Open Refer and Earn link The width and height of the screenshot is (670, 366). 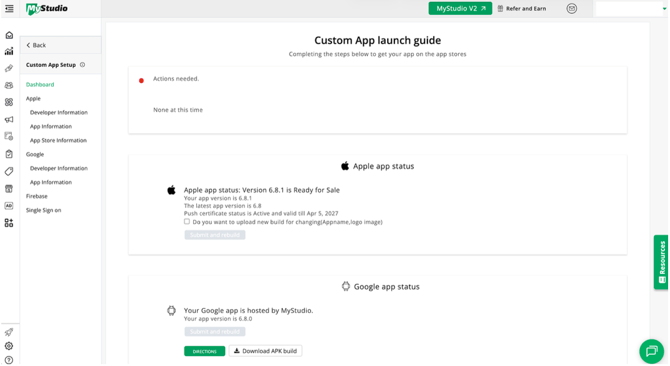[522, 9]
